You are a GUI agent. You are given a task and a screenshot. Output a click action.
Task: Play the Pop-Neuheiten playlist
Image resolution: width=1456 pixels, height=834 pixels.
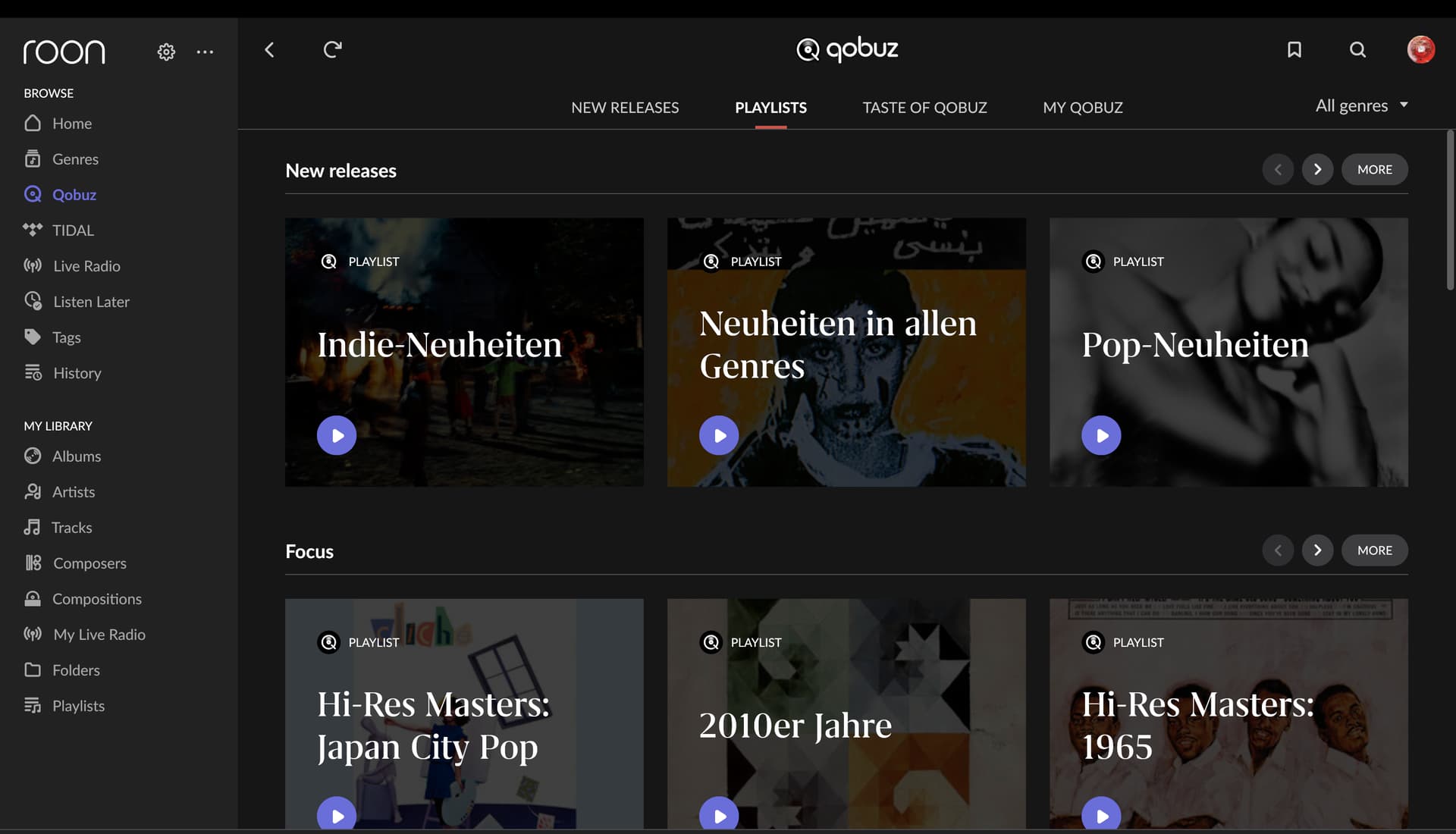pos(1101,435)
